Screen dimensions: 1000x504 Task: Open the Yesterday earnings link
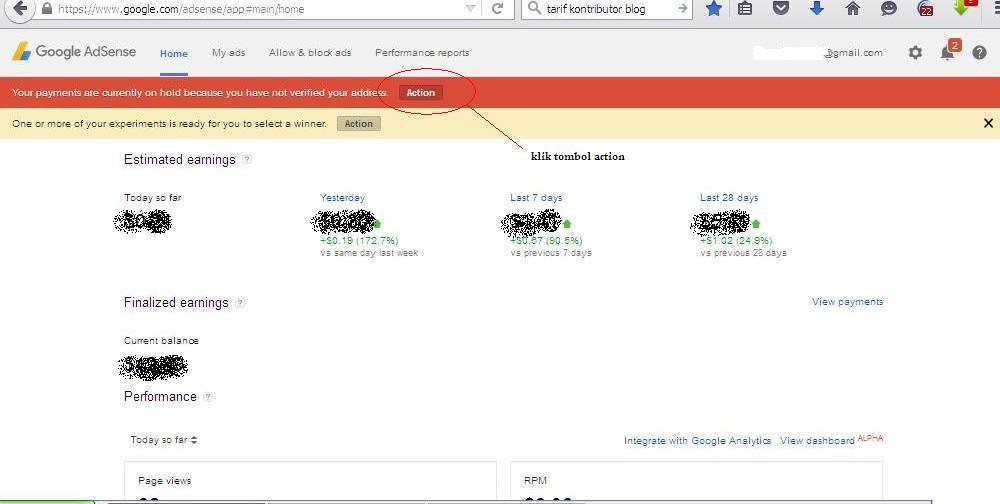point(342,198)
